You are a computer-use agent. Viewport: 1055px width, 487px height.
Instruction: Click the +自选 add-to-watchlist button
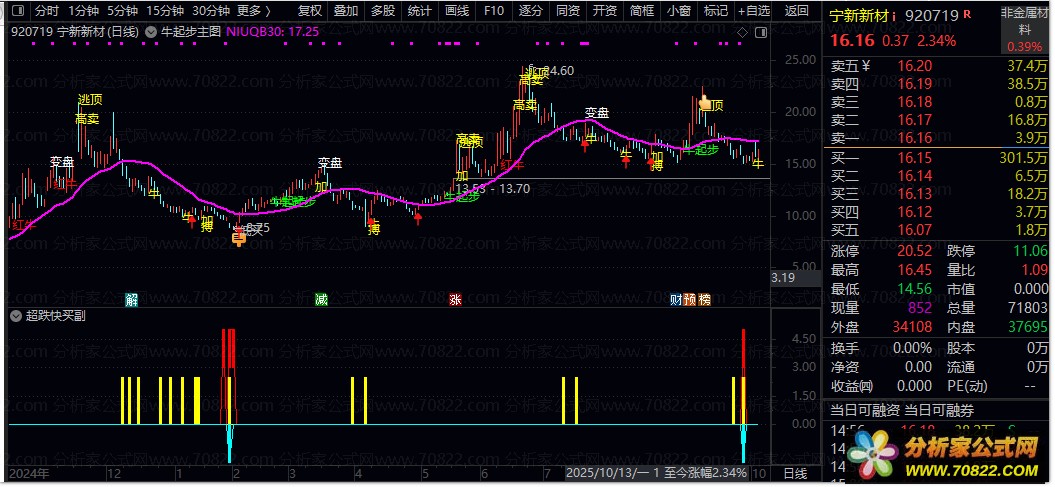752,11
